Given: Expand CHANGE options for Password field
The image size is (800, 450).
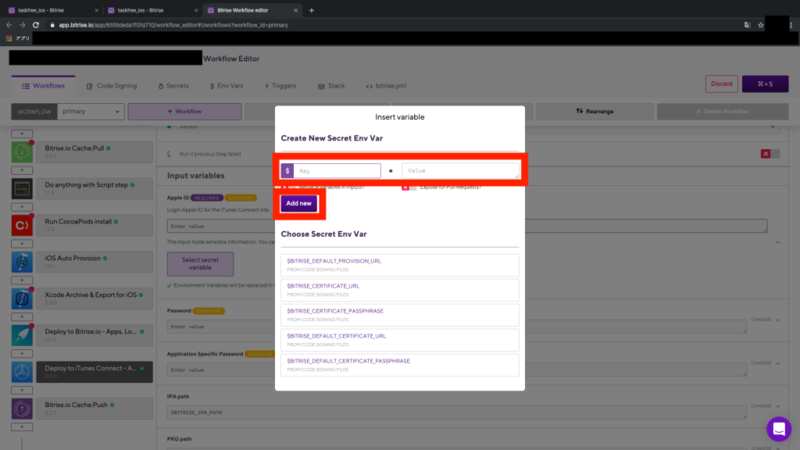Looking at the screenshot, I should [x=765, y=320].
